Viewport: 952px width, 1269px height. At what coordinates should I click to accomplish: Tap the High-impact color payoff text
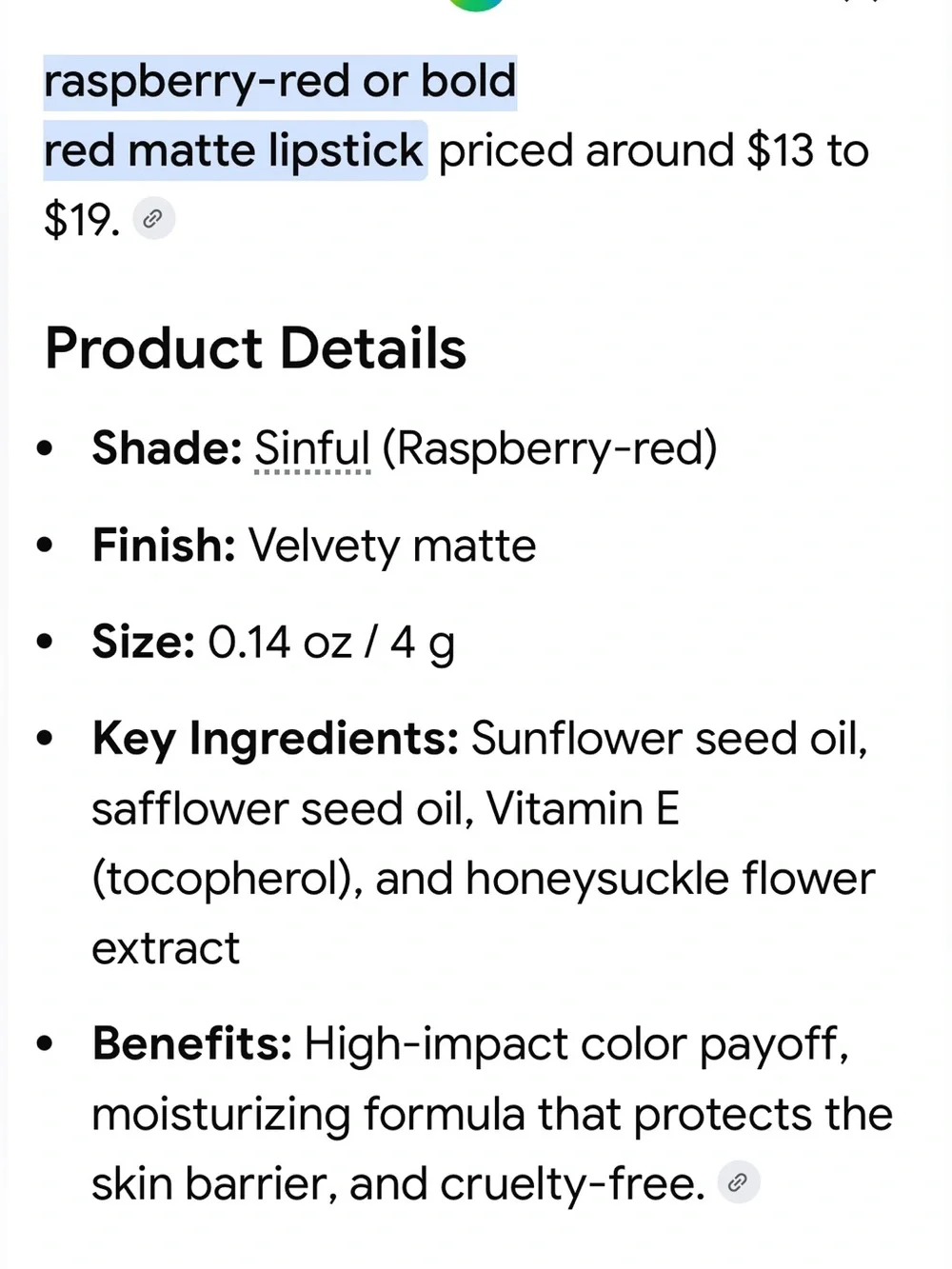coord(576,1045)
